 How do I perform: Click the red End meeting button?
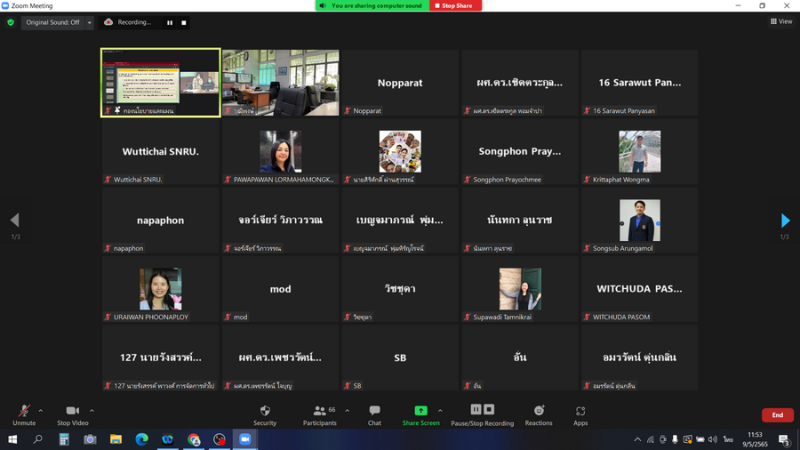(777, 415)
